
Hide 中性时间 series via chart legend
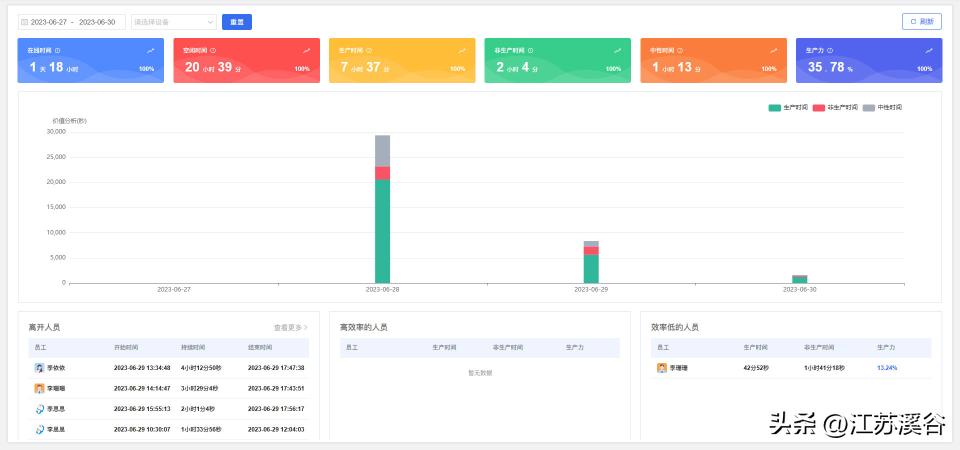pos(882,107)
